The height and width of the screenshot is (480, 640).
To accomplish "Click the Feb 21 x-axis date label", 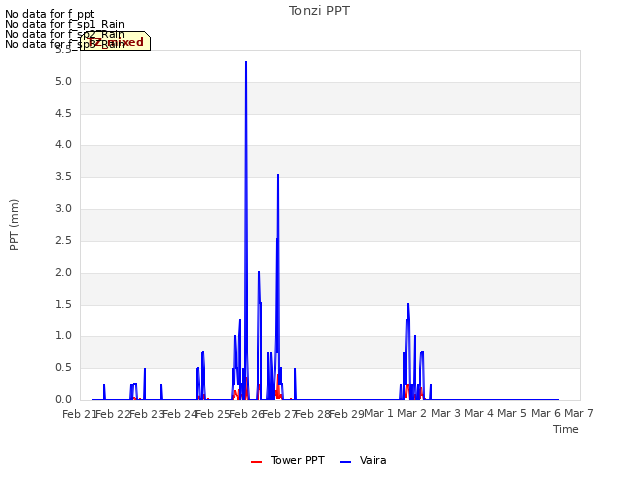I will pos(78,414).
